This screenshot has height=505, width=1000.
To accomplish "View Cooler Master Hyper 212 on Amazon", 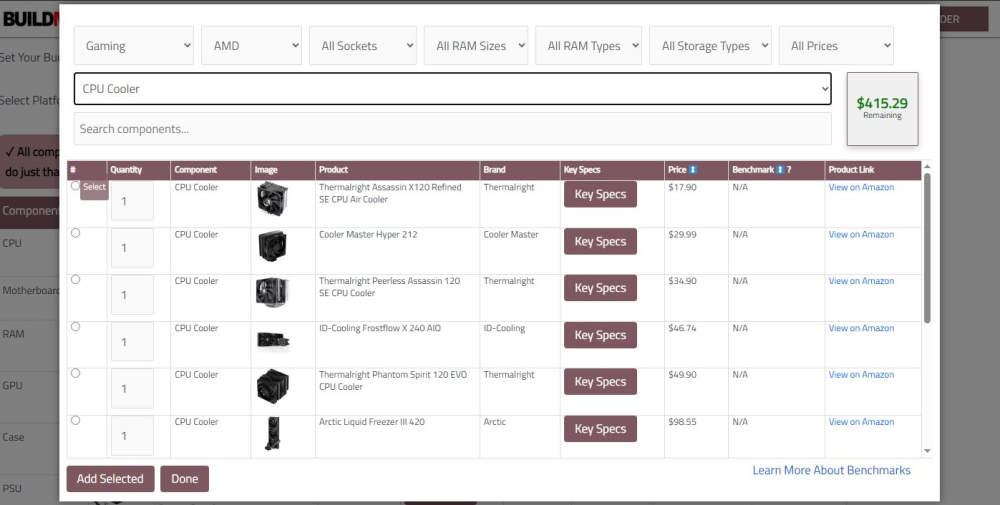I will pyautogui.click(x=861, y=235).
